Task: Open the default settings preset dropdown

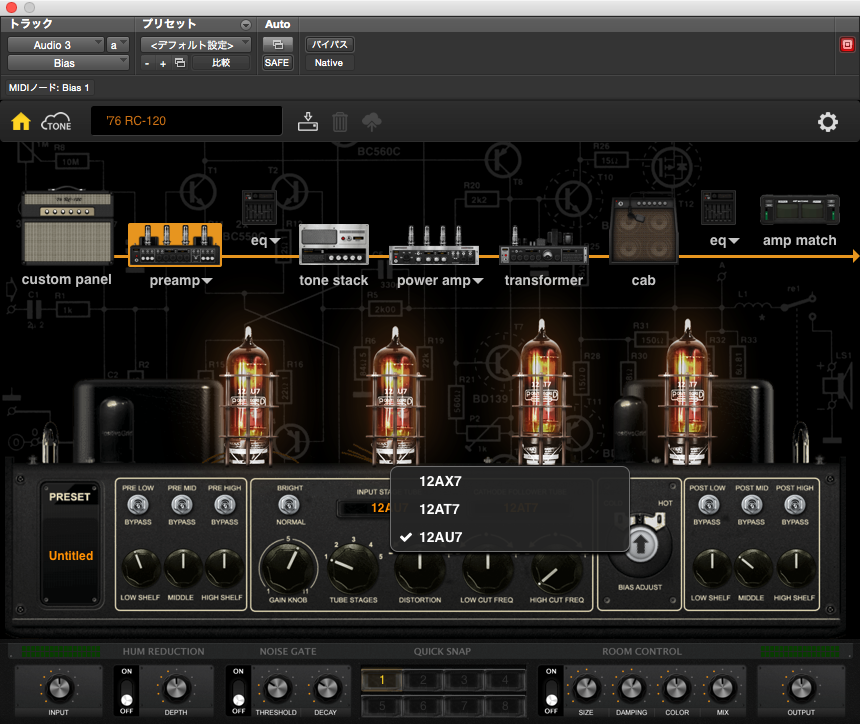Action: (196, 45)
